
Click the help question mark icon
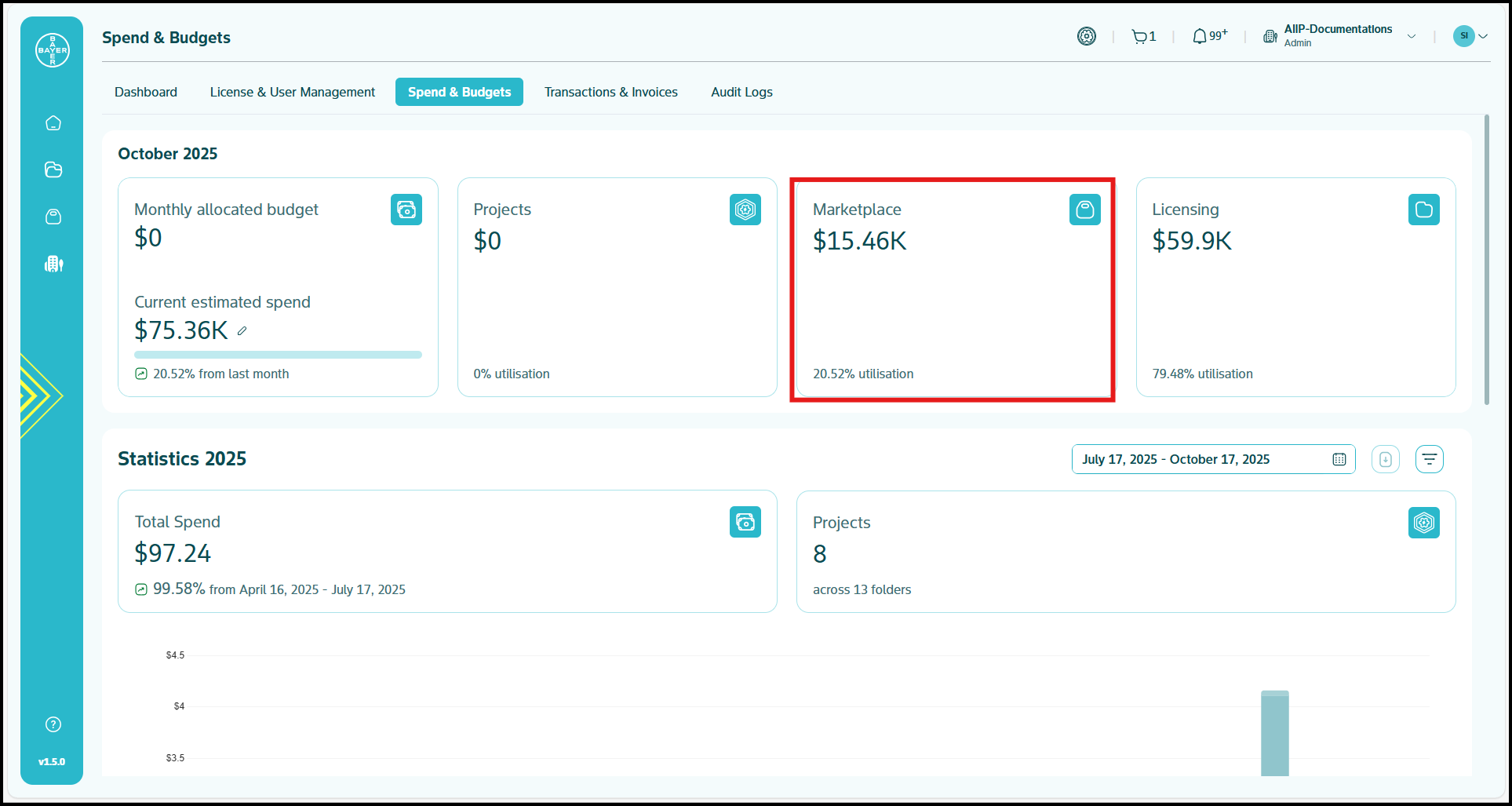pyautogui.click(x=53, y=724)
